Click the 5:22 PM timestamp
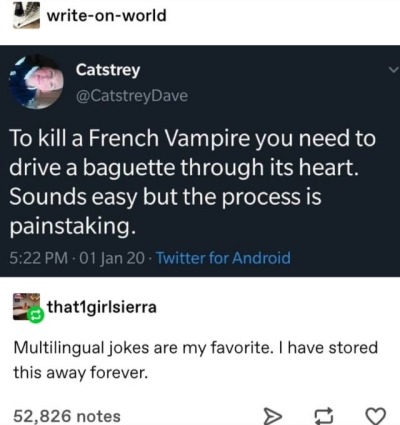 click(x=39, y=258)
